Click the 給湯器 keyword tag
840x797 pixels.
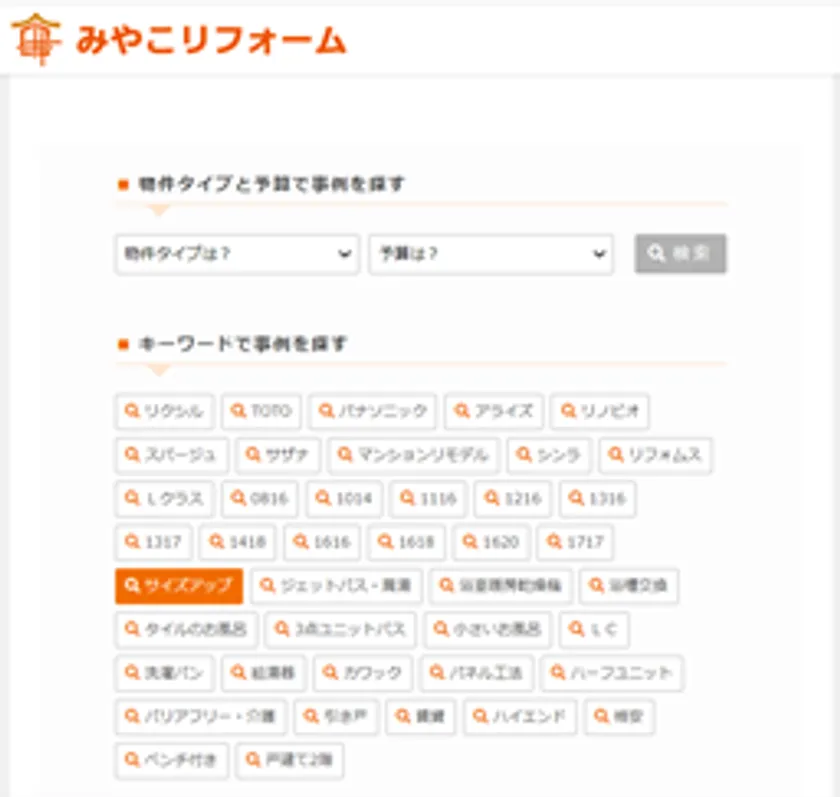[x=264, y=673]
